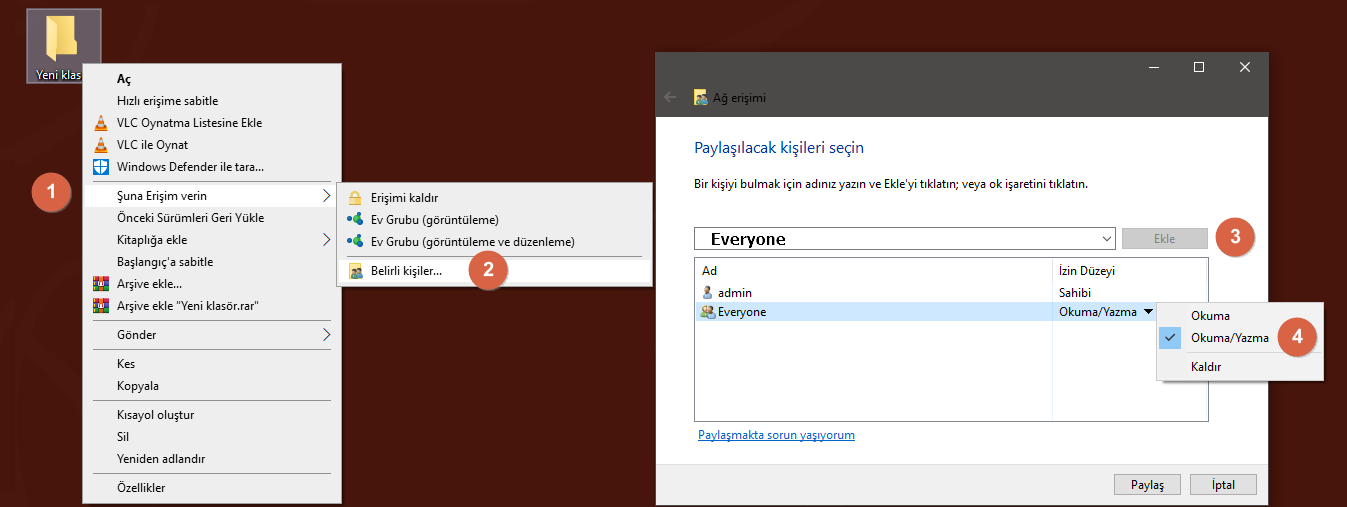Click into the Everyone name input field
The image size is (1347, 507).
click(896, 239)
